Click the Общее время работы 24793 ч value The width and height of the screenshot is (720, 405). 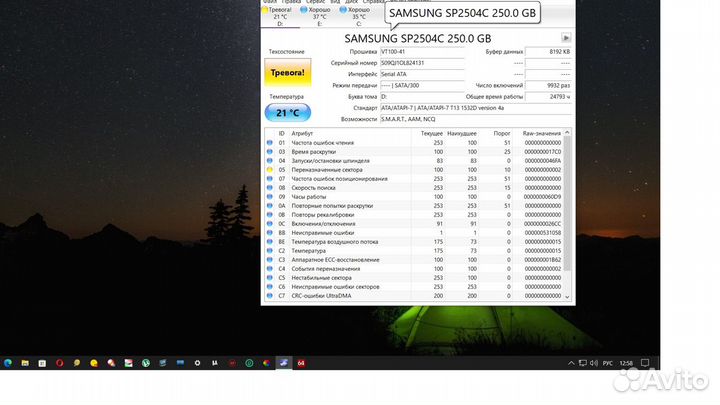548,97
